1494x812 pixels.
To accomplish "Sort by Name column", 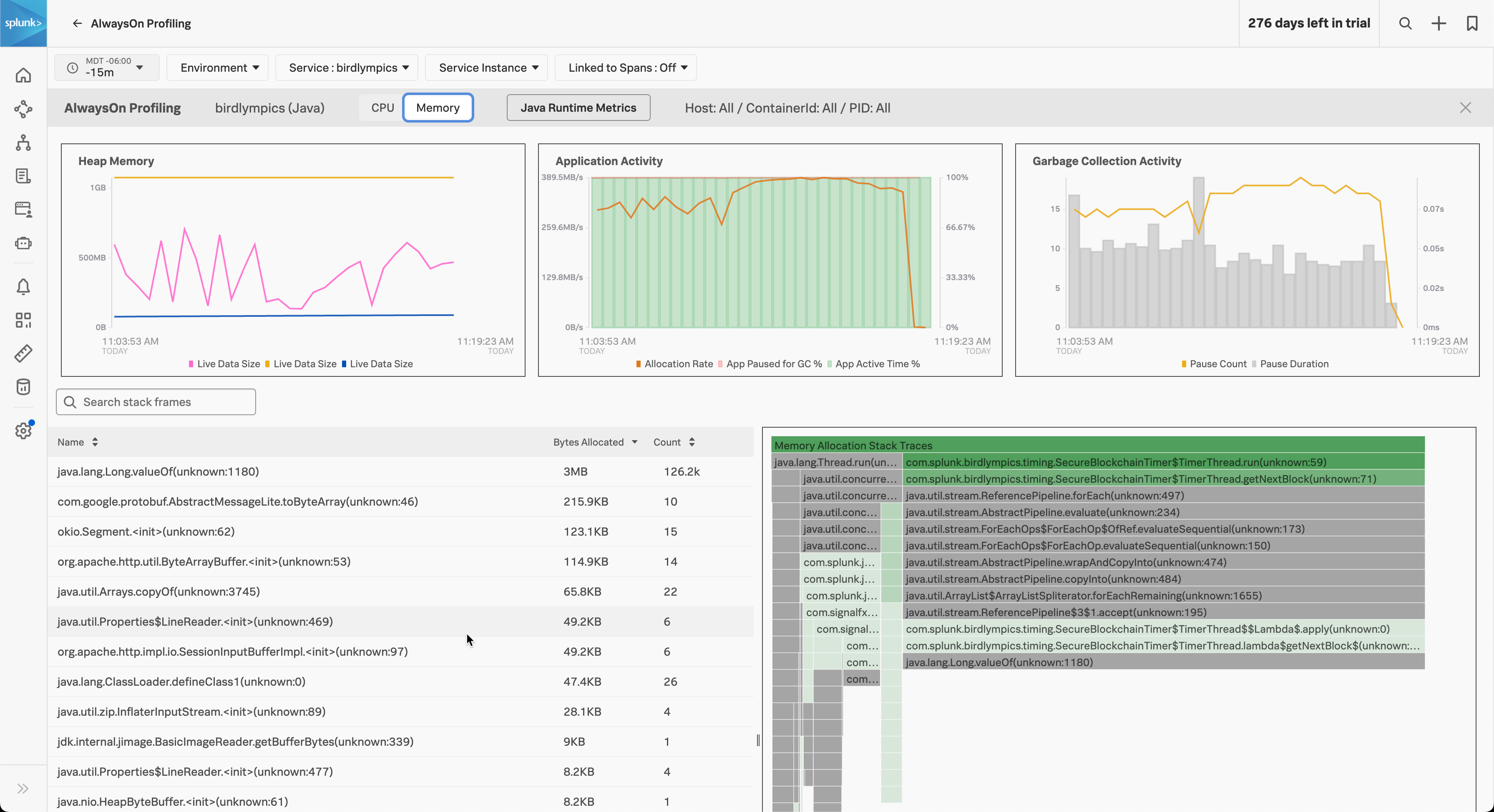I will click(x=78, y=442).
